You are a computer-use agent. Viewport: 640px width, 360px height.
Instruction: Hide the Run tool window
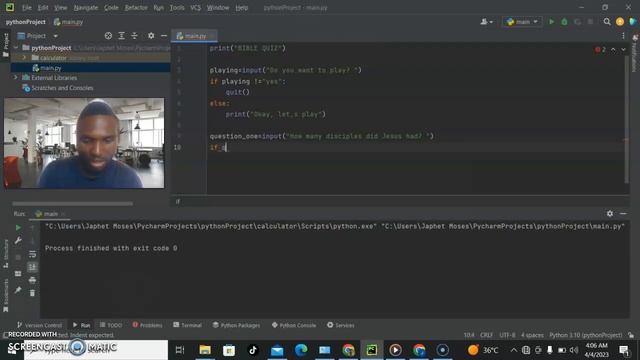pos(623,213)
